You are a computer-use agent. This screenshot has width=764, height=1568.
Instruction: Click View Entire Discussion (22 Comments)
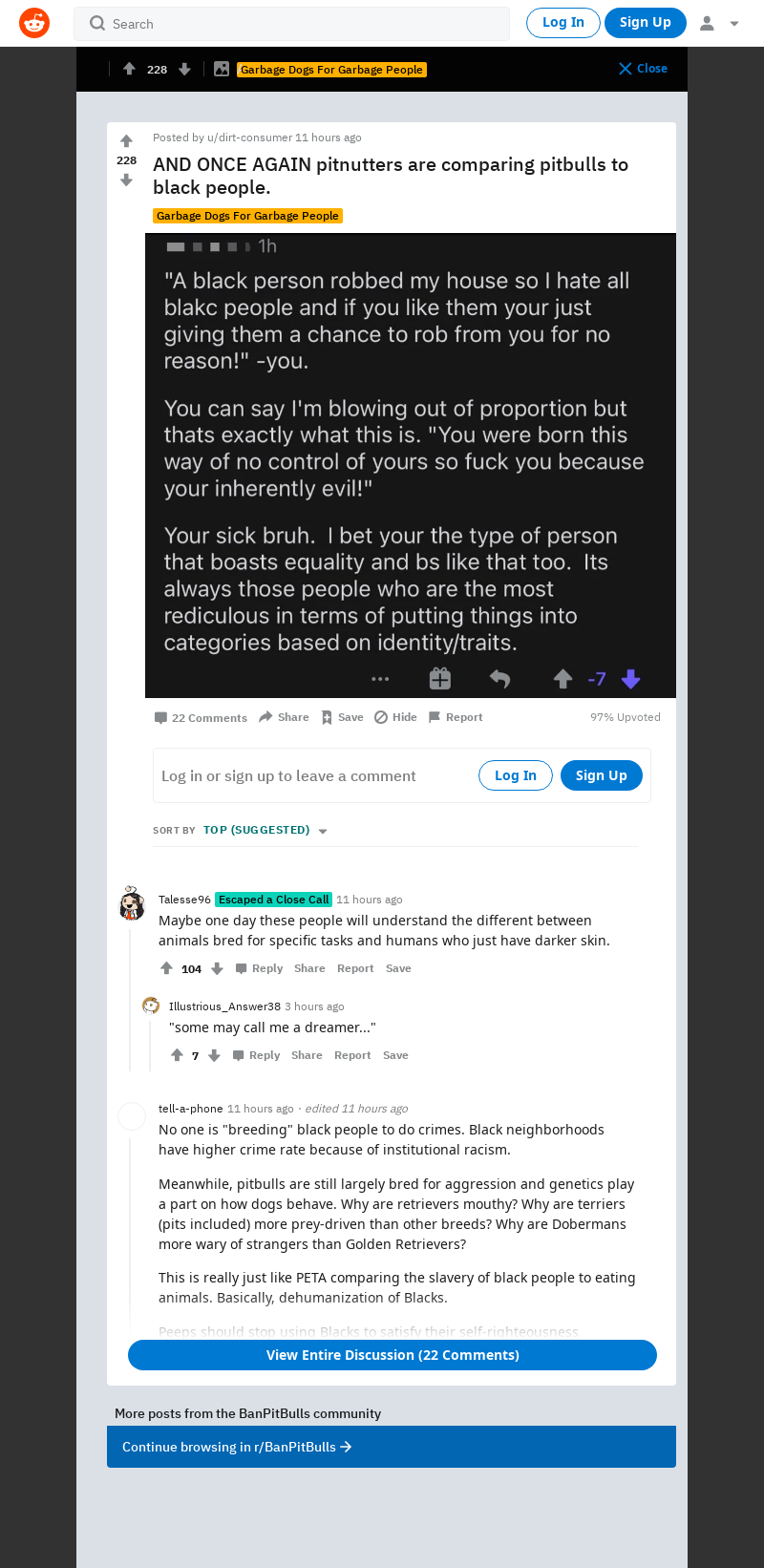[393, 1355]
